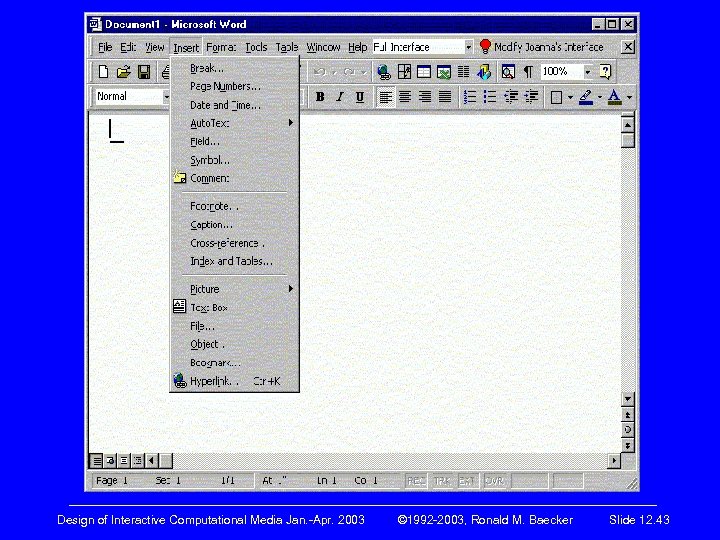The image size is (720, 540).
Task: Create a new blank document icon
Action: click(x=103, y=72)
